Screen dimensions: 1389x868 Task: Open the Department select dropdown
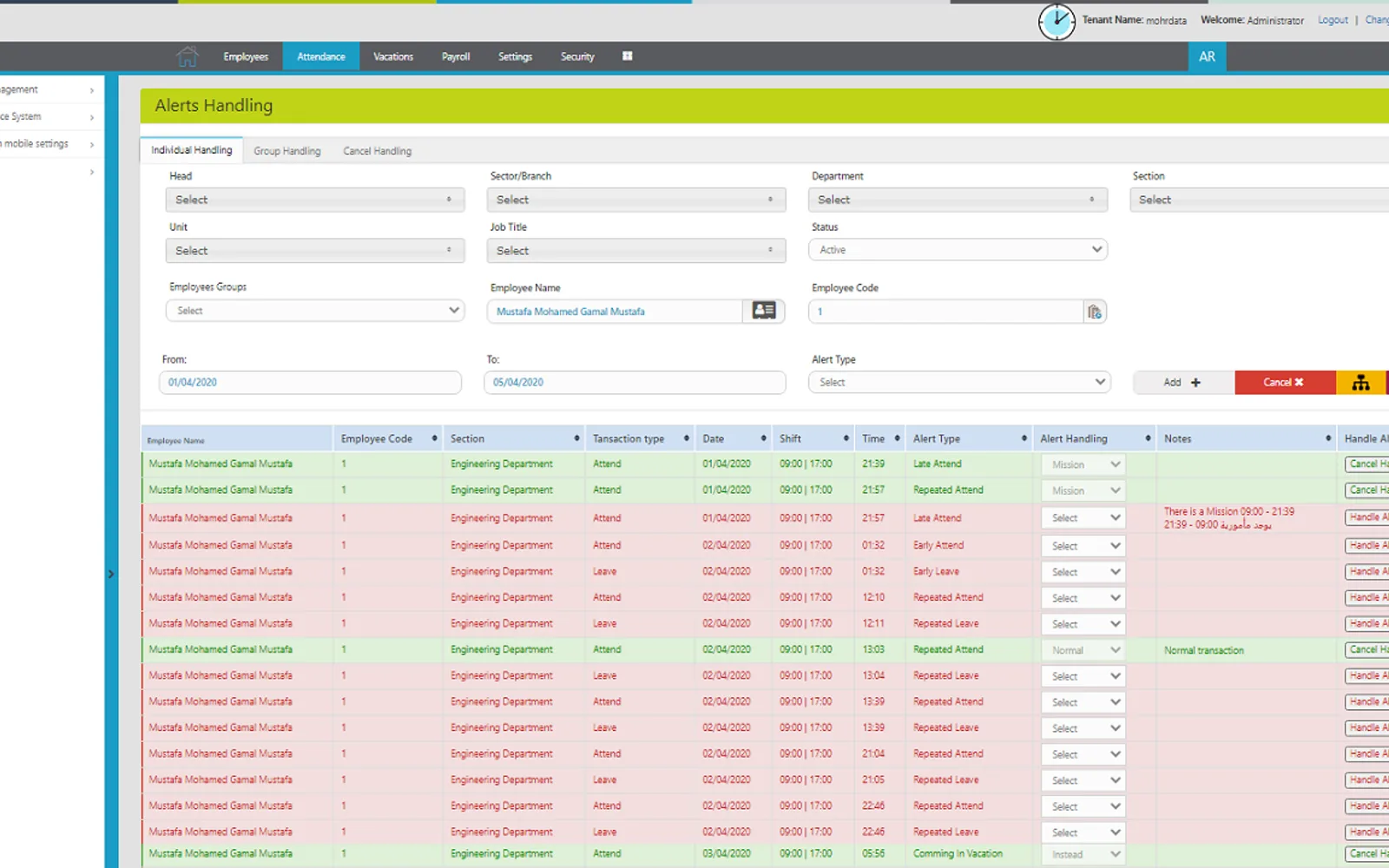(958, 200)
